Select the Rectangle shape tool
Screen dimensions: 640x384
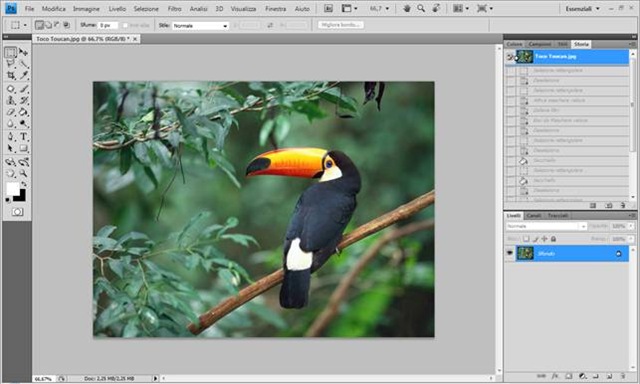(23, 149)
